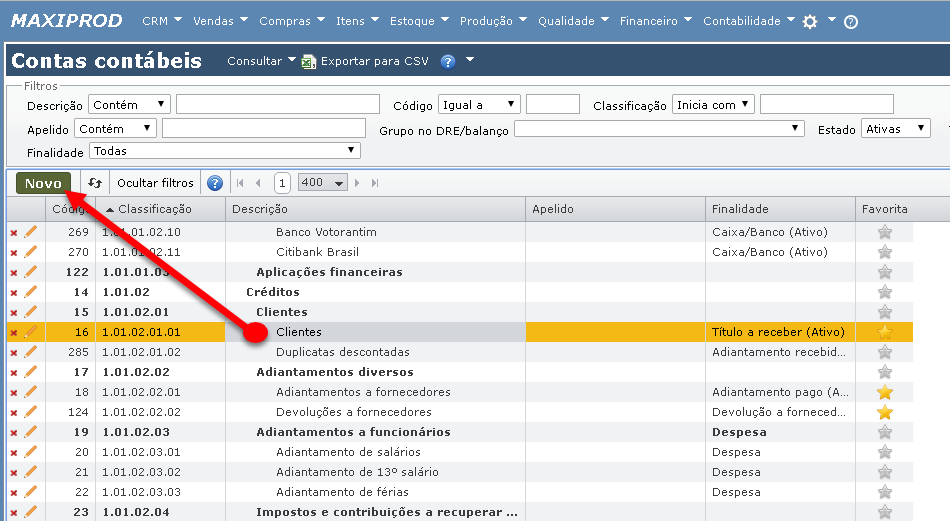Click the Ocultar filtros button
Viewport: 950px width, 521px height.
pyautogui.click(x=155, y=183)
